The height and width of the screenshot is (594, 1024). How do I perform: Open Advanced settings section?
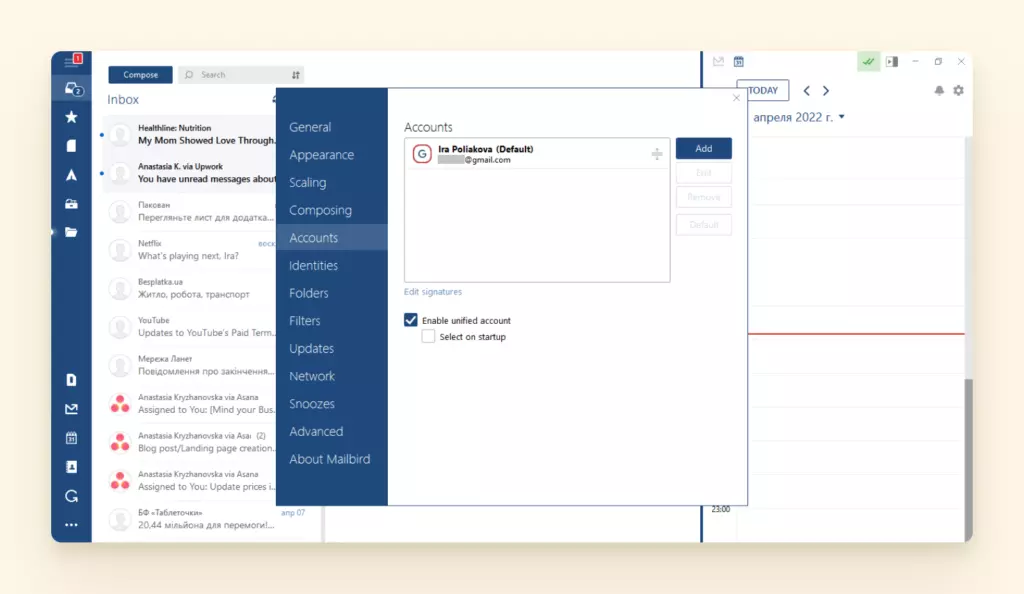tap(332, 431)
